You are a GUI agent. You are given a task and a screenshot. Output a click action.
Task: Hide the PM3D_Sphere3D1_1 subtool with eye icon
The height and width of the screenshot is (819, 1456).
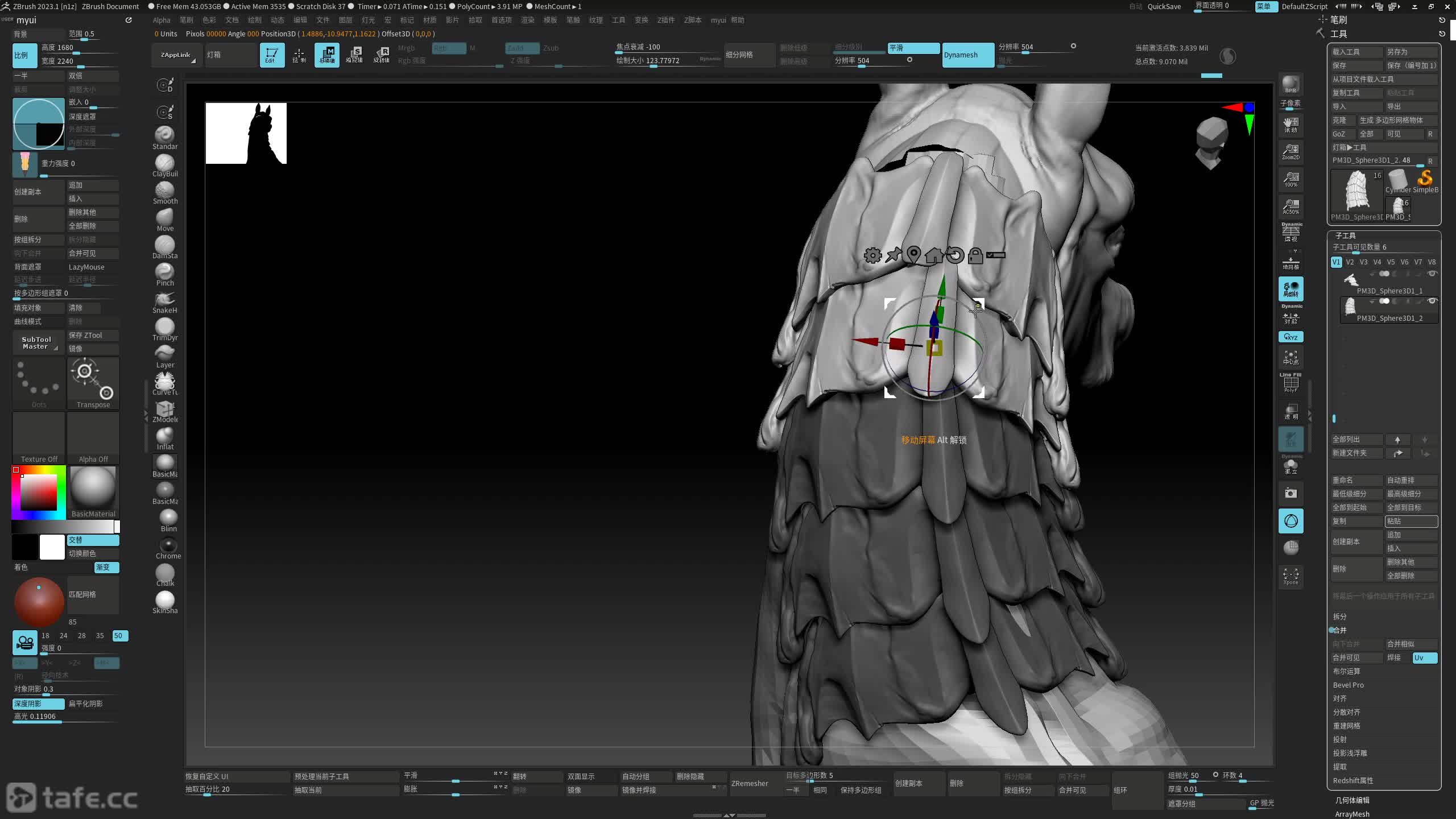pyautogui.click(x=1433, y=274)
